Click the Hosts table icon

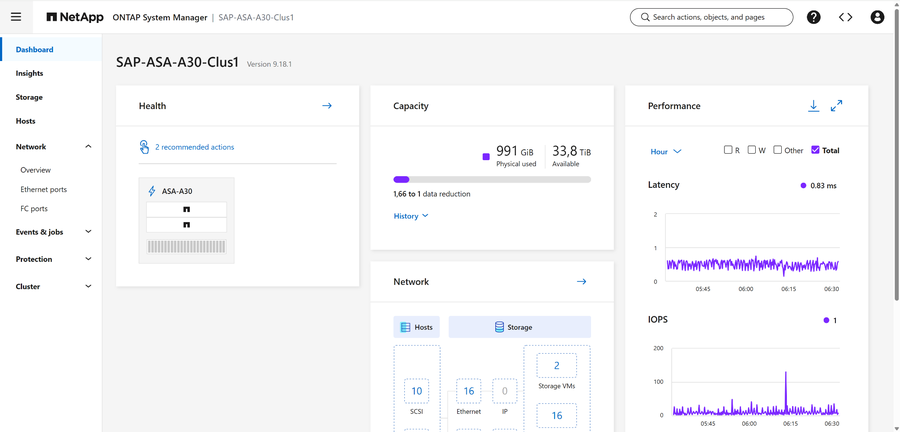coord(405,327)
